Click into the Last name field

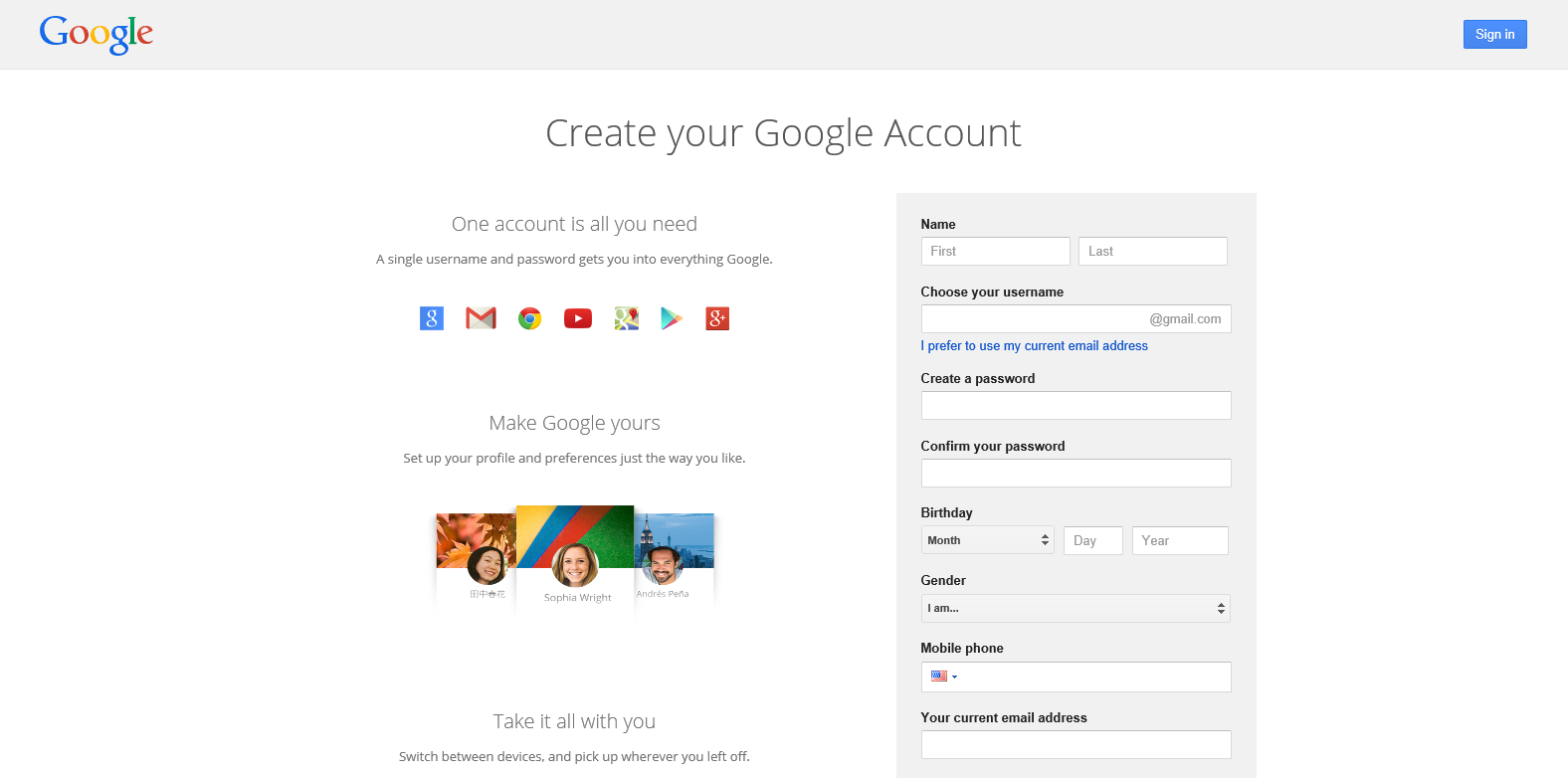(1152, 251)
